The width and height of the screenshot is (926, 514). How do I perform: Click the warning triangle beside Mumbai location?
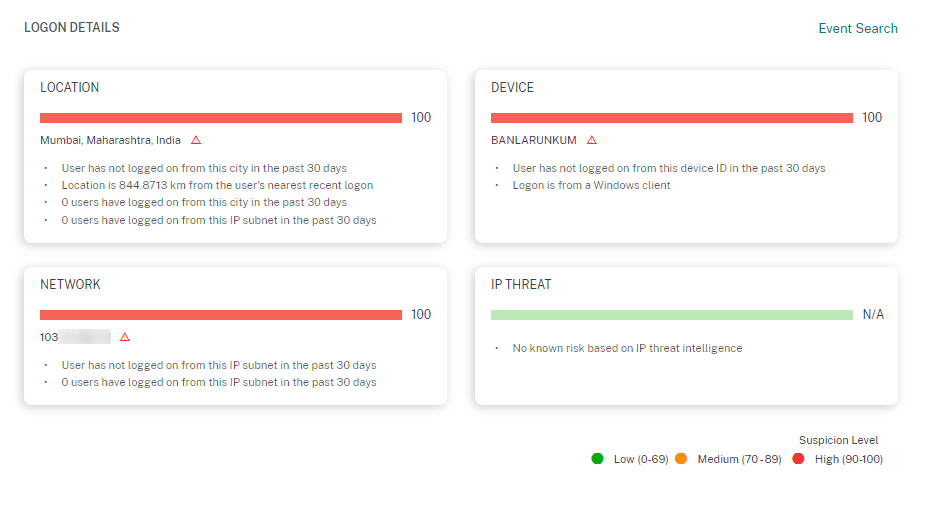click(x=196, y=140)
